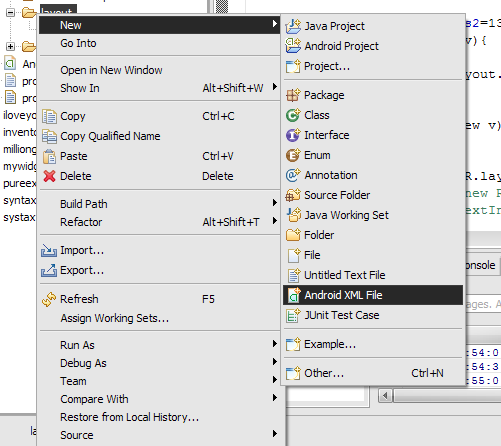Select Open in New Window

pyautogui.click(x=160, y=70)
